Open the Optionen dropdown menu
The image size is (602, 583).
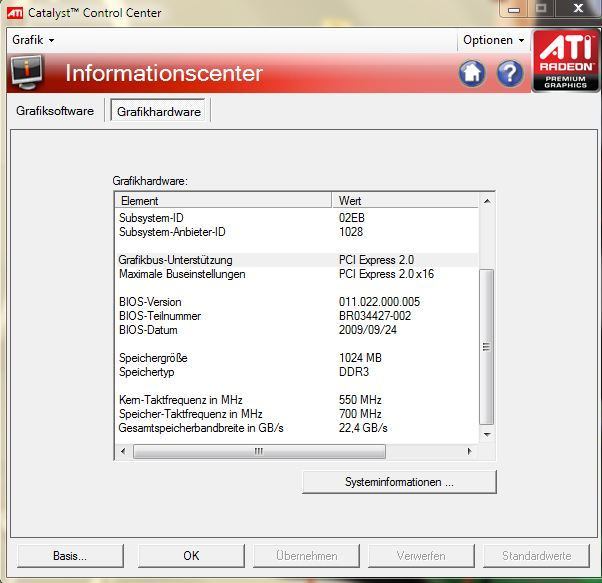click(493, 40)
